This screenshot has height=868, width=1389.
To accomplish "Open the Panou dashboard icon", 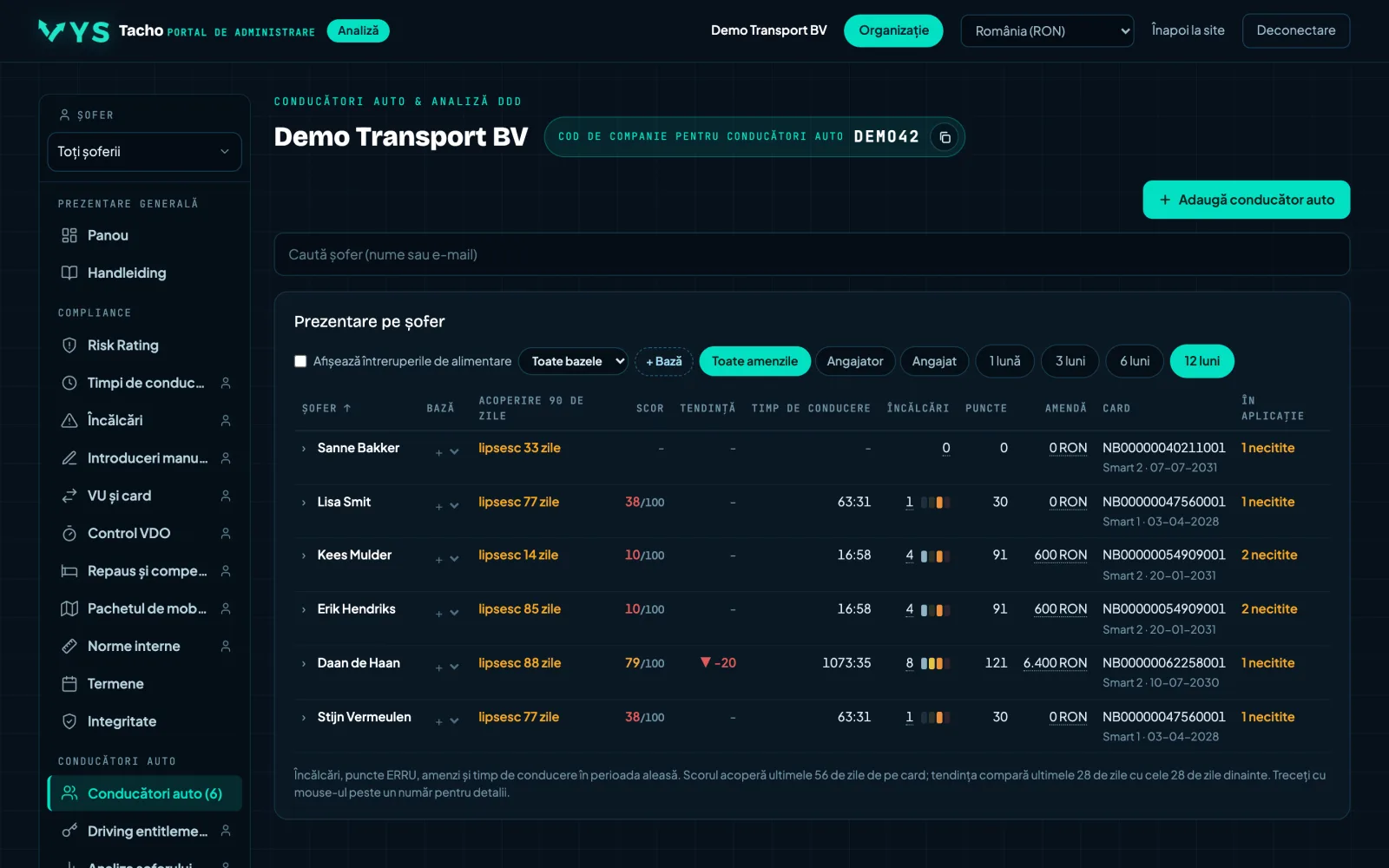I will pyautogui.click(x=69, y=235).
